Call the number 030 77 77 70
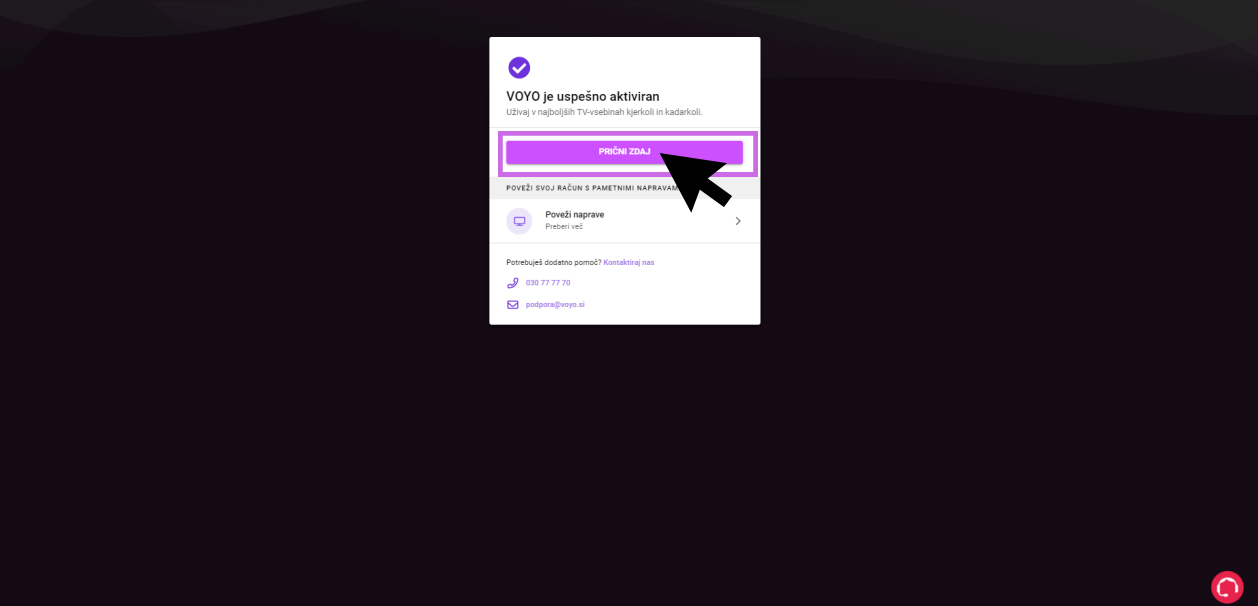The image size is (1258, 606). point(548,283)
